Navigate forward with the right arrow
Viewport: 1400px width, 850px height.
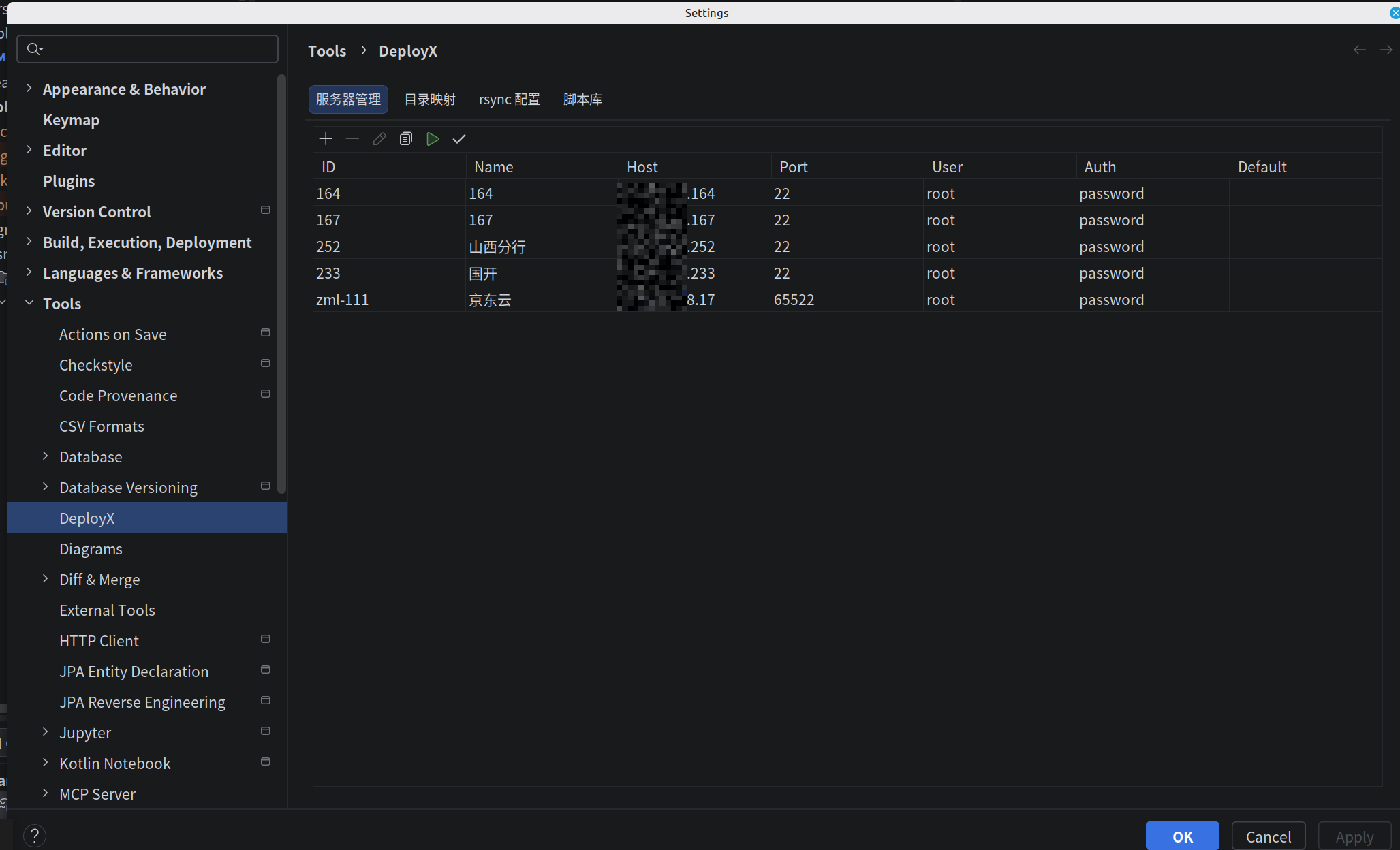1386,50
